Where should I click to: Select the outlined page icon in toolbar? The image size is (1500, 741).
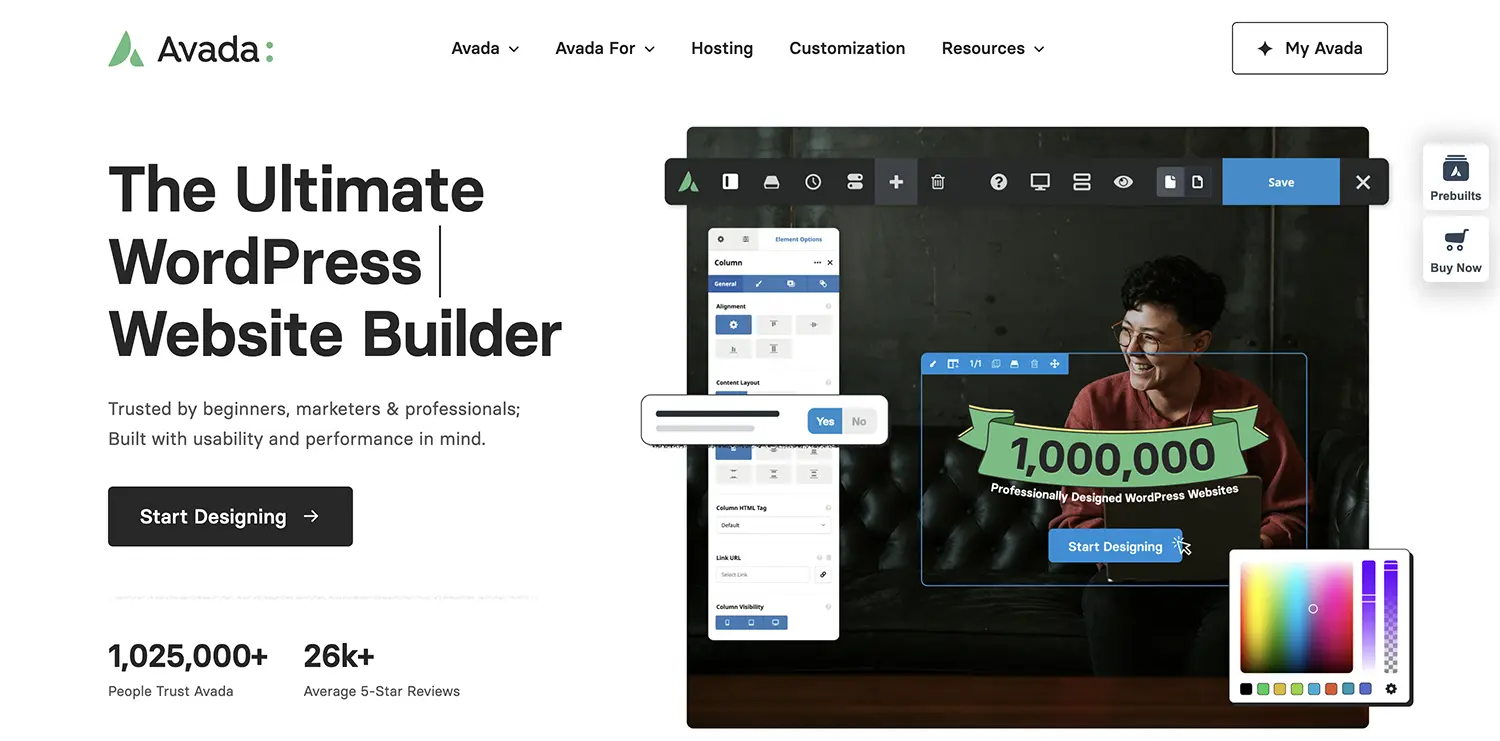(x=1197, y=182)
